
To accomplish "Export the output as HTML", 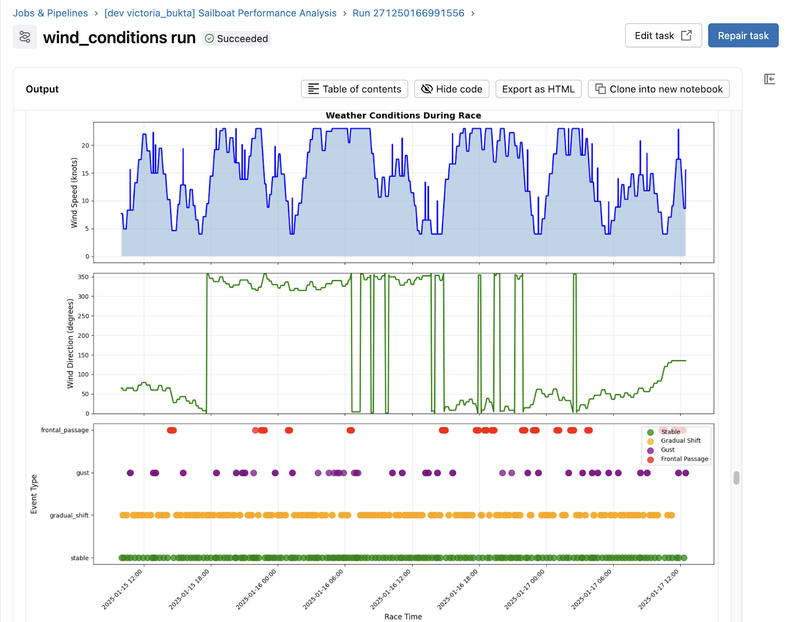I will tap(538, 89).
